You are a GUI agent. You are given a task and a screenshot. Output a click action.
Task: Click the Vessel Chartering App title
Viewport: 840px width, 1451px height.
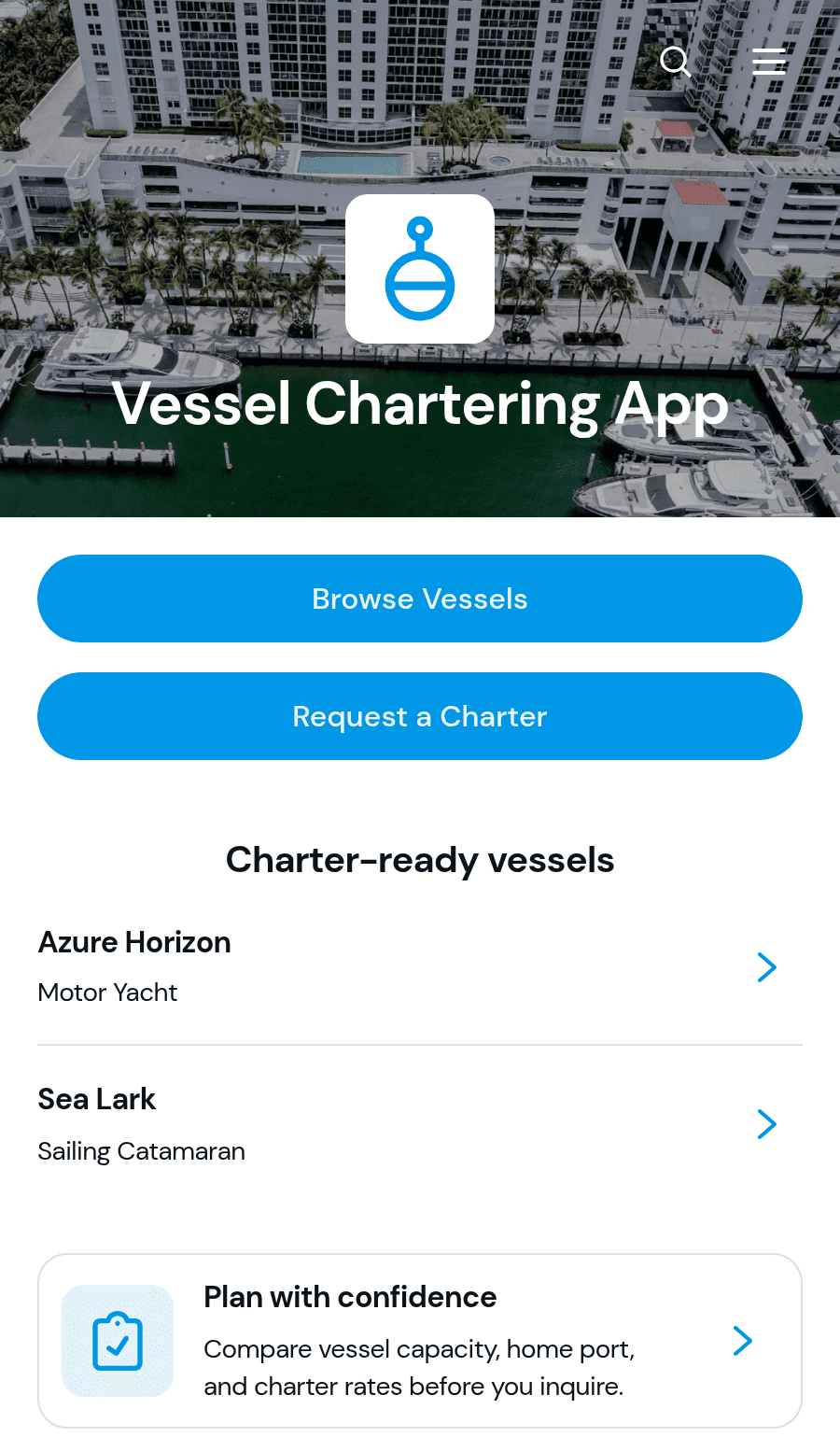pyautogui.click(x=420, y=405)
